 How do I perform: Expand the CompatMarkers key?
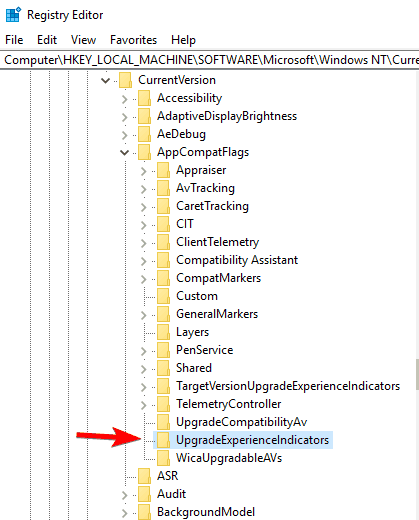(x=144, y=279)
